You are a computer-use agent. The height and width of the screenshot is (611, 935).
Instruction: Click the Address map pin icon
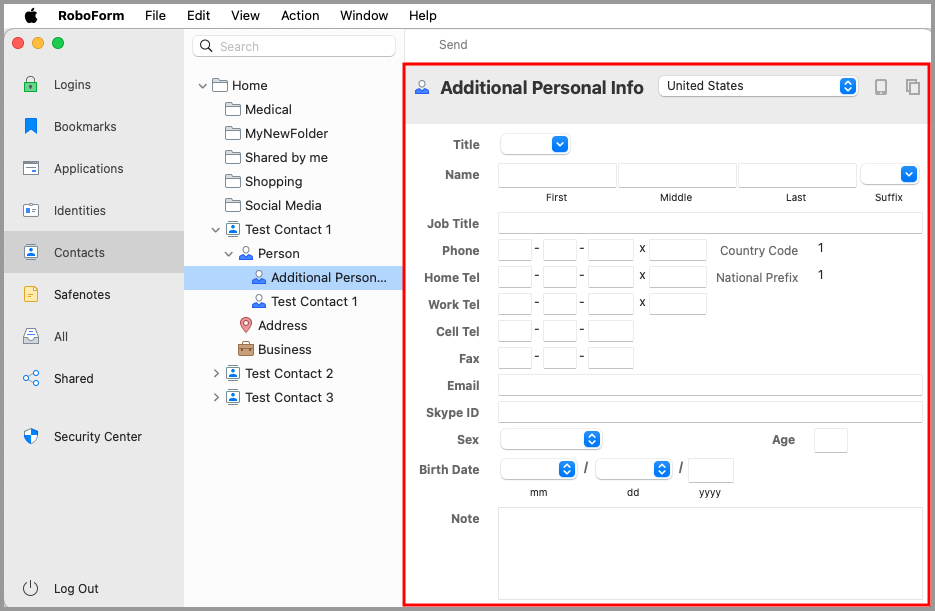coord(246,325)
